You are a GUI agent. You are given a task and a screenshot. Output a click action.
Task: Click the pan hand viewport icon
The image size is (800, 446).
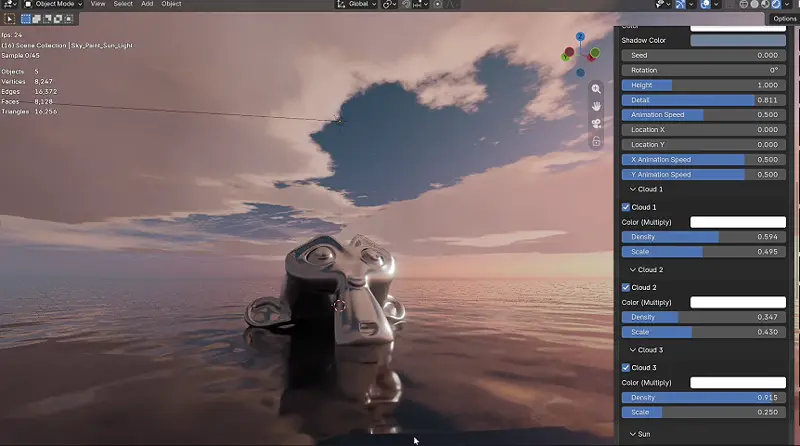pyautogui.click(x=596, y=106)
